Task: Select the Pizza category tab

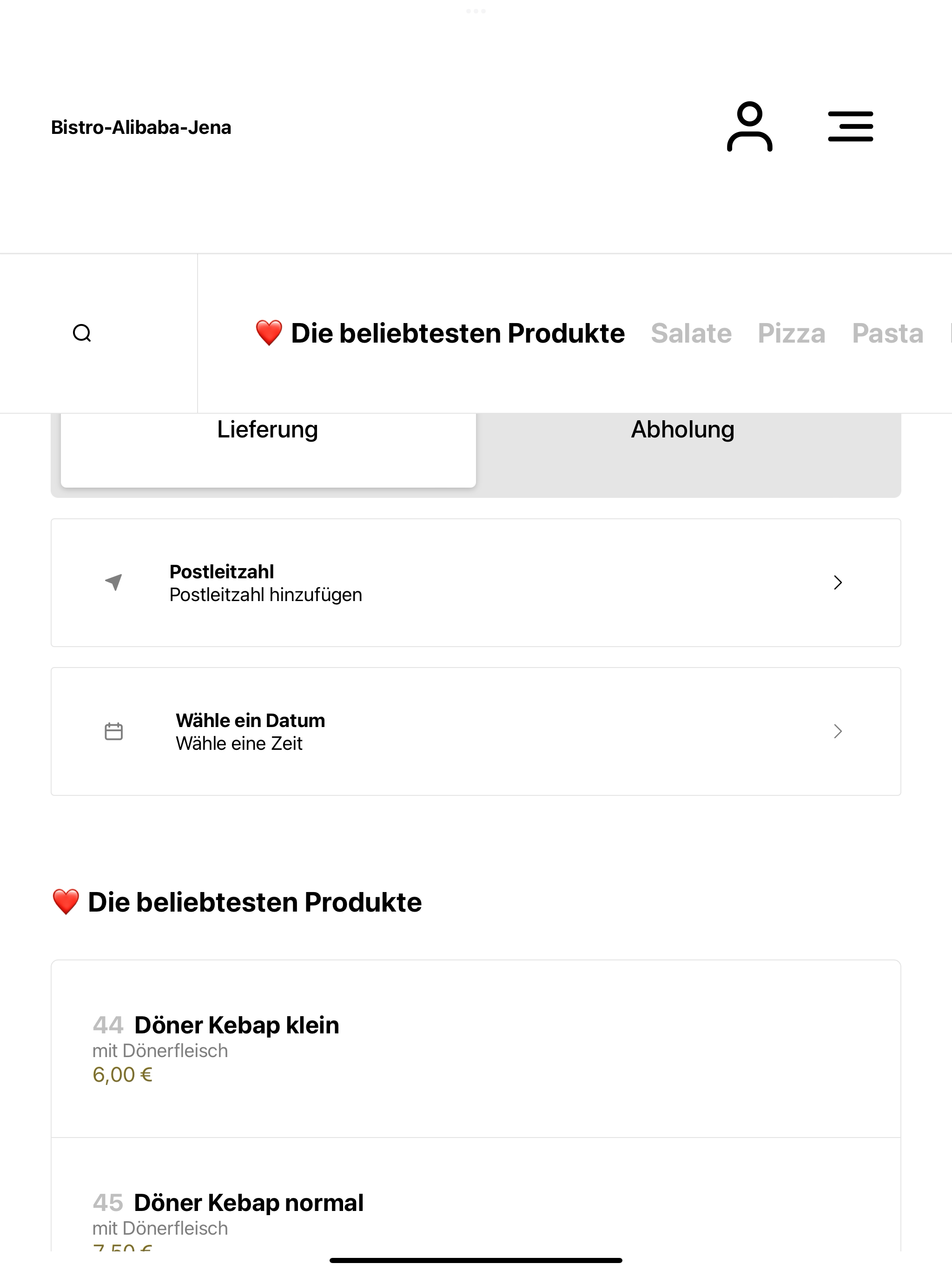Action: (x=791, y=333)
